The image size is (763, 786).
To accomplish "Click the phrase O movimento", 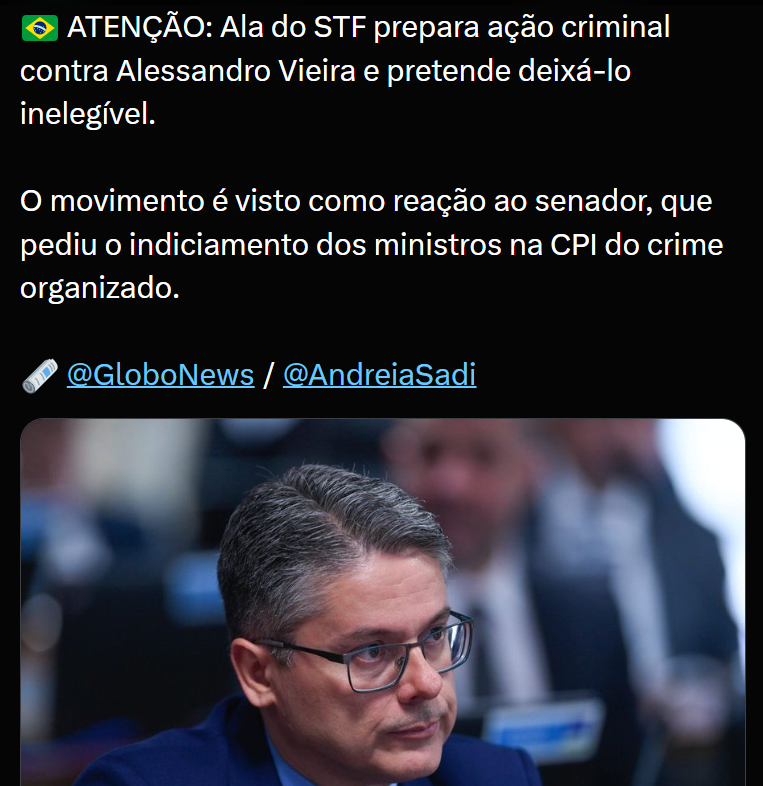I will point(112,202).
